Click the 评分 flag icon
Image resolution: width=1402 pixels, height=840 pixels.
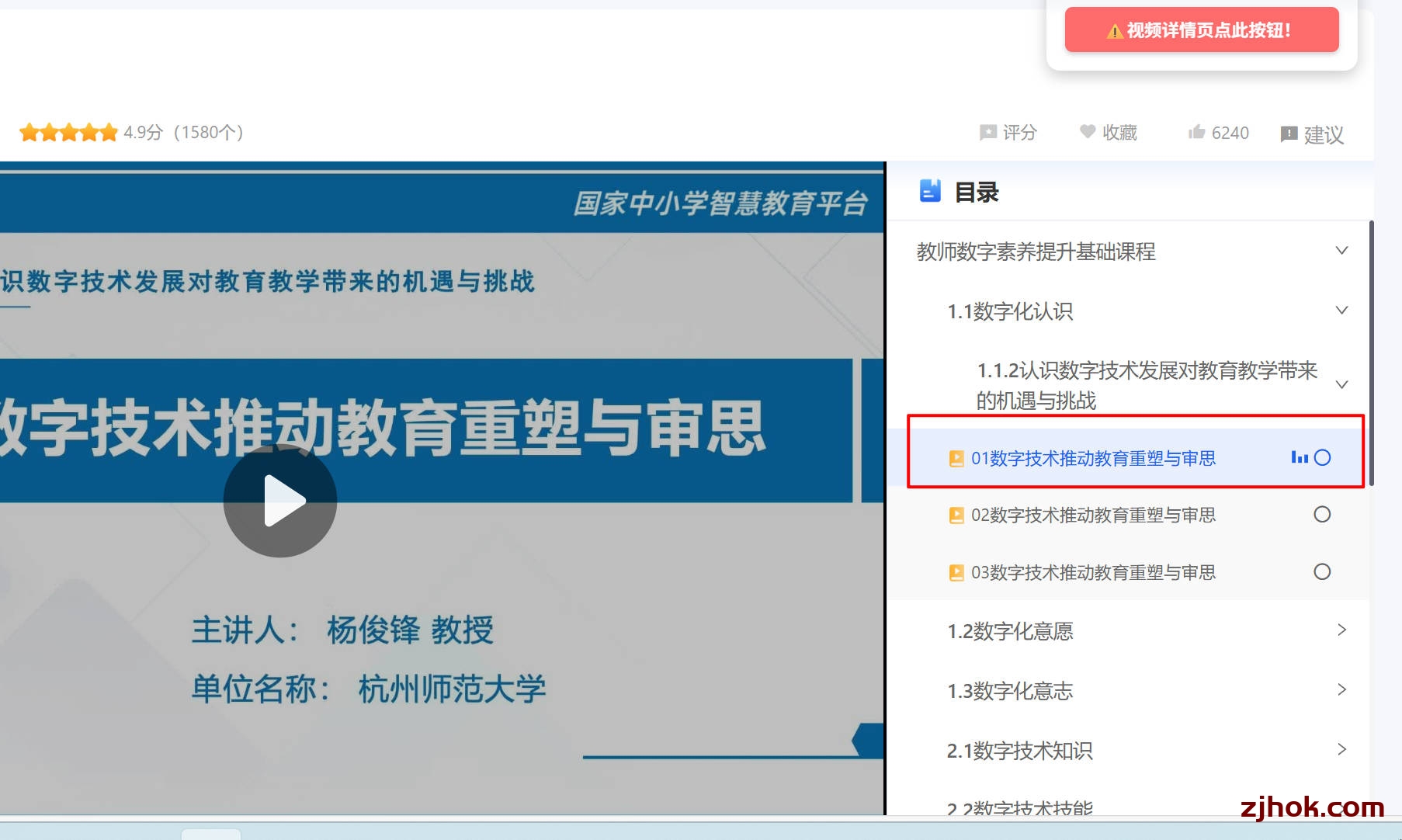point(988,133)
